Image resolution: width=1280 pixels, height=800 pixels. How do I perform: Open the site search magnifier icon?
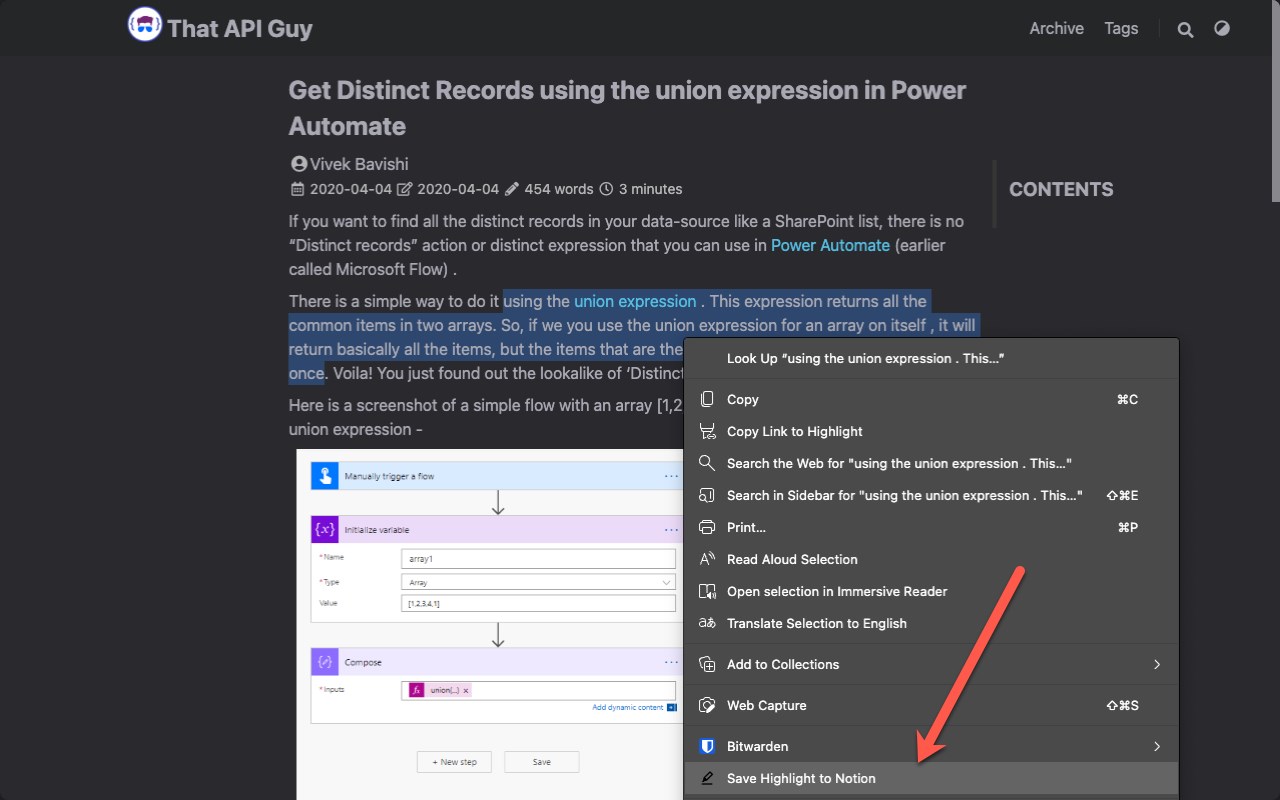(x=1185, y=30)
